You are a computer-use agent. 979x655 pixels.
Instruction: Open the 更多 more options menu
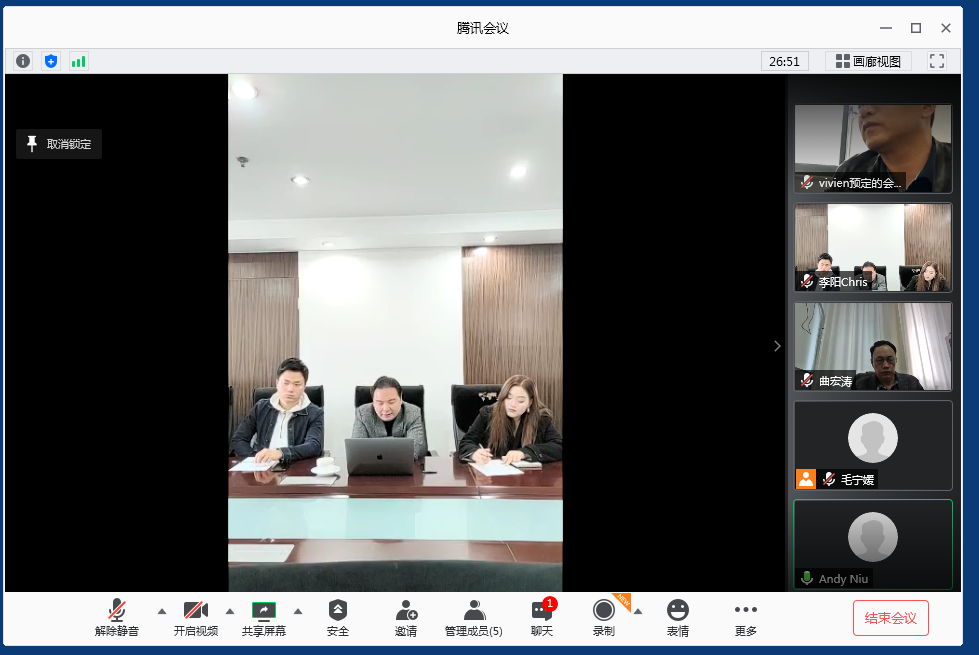click(746, 618)
